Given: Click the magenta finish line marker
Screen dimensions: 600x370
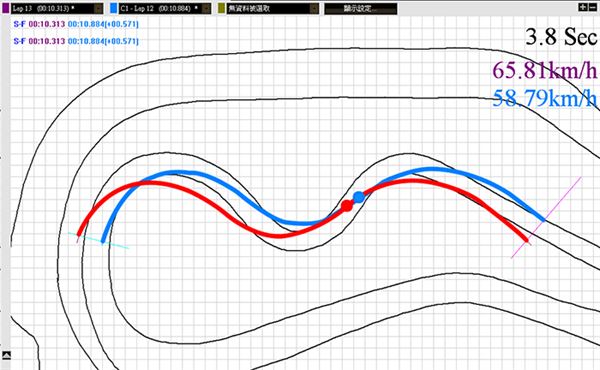Looking at the screenshot, I should 546,217.
